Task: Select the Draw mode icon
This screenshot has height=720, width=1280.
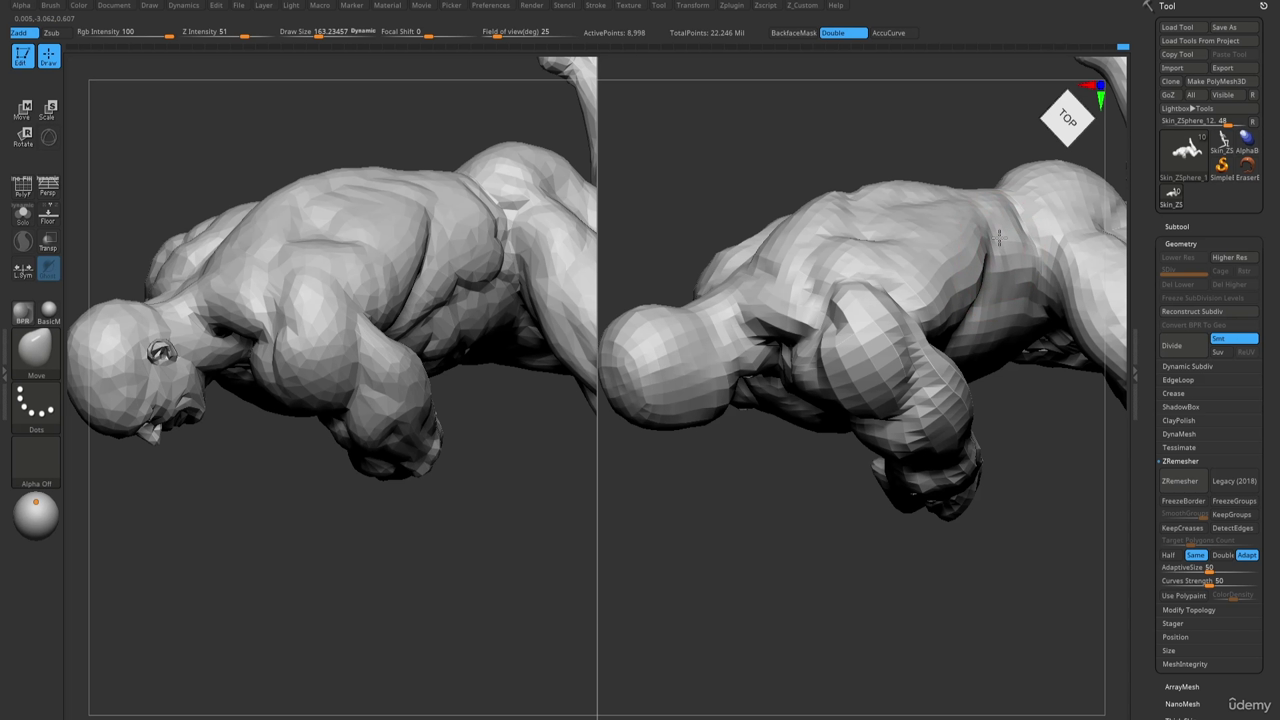Action: pyautogui.click(x=48, y=57)
